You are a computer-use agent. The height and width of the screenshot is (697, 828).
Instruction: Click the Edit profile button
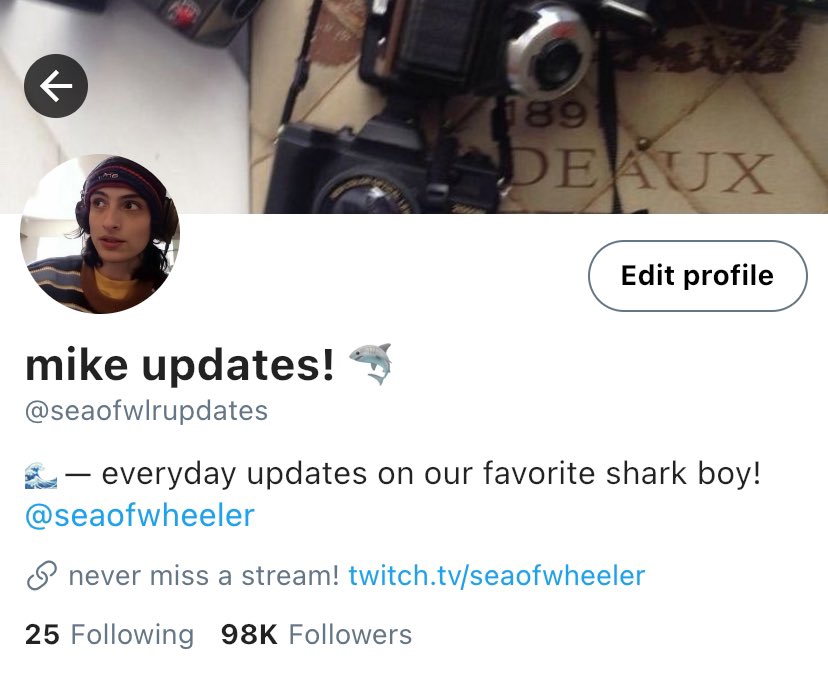pyautogui.click(x=698, y=276)
